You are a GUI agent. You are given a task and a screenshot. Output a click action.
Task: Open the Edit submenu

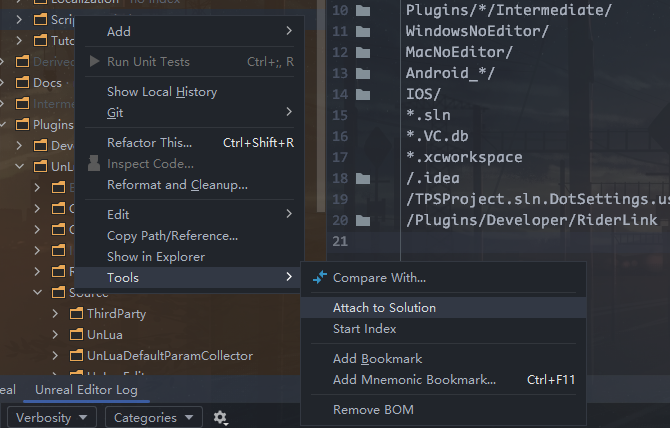pyautogui.click(x=189, y=214)
